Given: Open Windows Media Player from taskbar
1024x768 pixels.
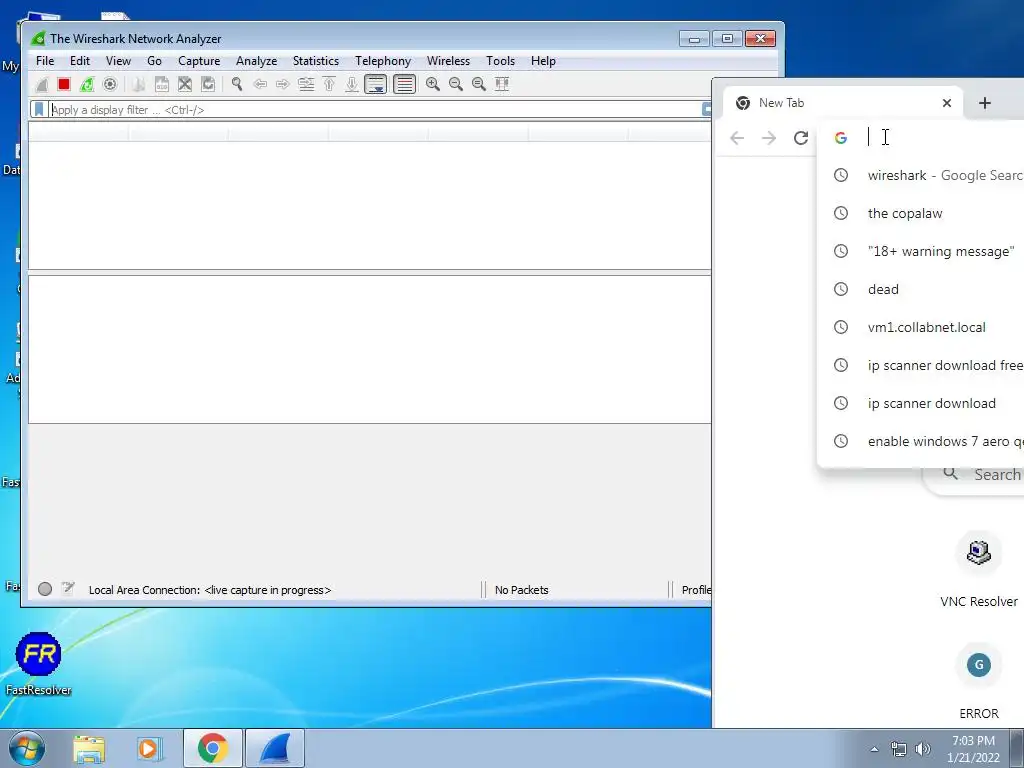Looking at the screenshot, I should pos(149,748).
